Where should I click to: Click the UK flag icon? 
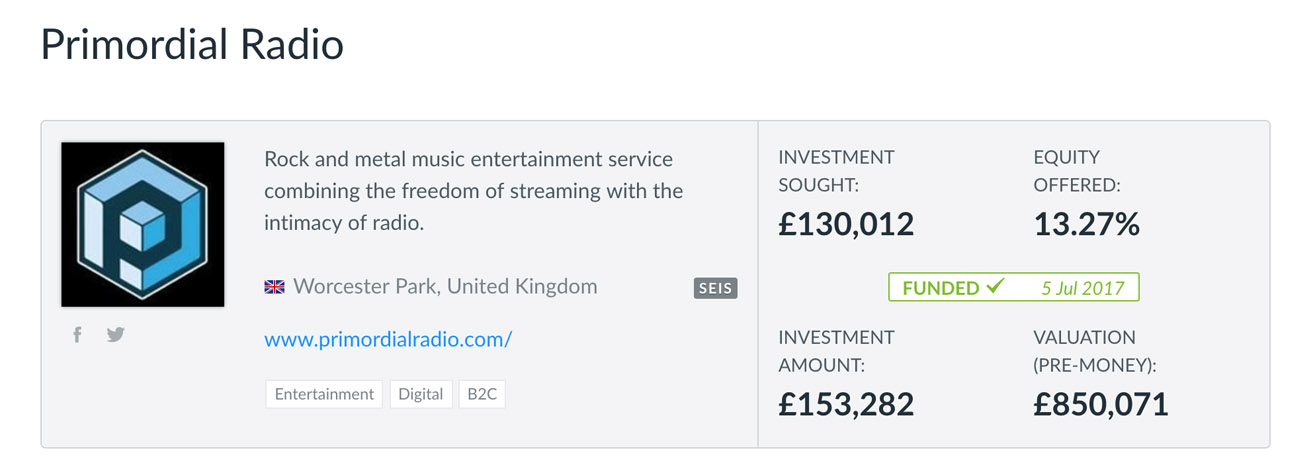tap(274, 287)
